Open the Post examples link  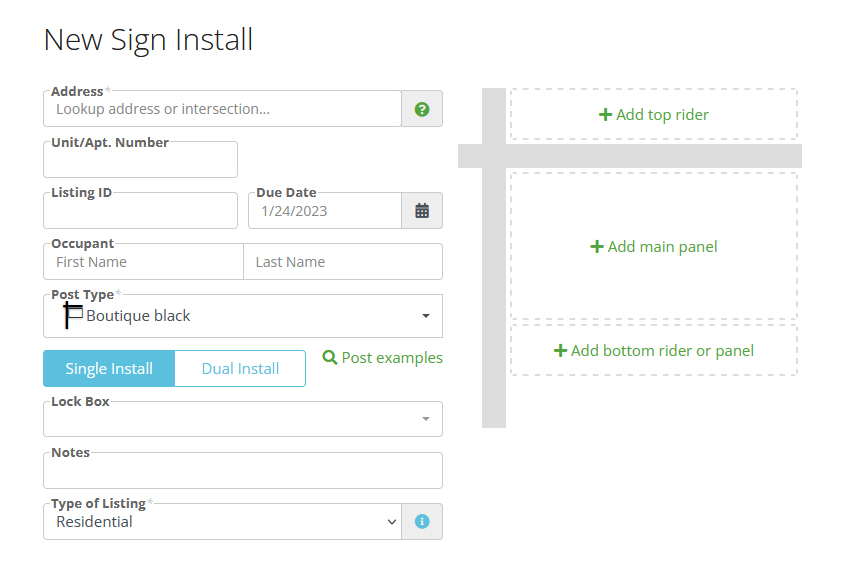coord(383,358)
